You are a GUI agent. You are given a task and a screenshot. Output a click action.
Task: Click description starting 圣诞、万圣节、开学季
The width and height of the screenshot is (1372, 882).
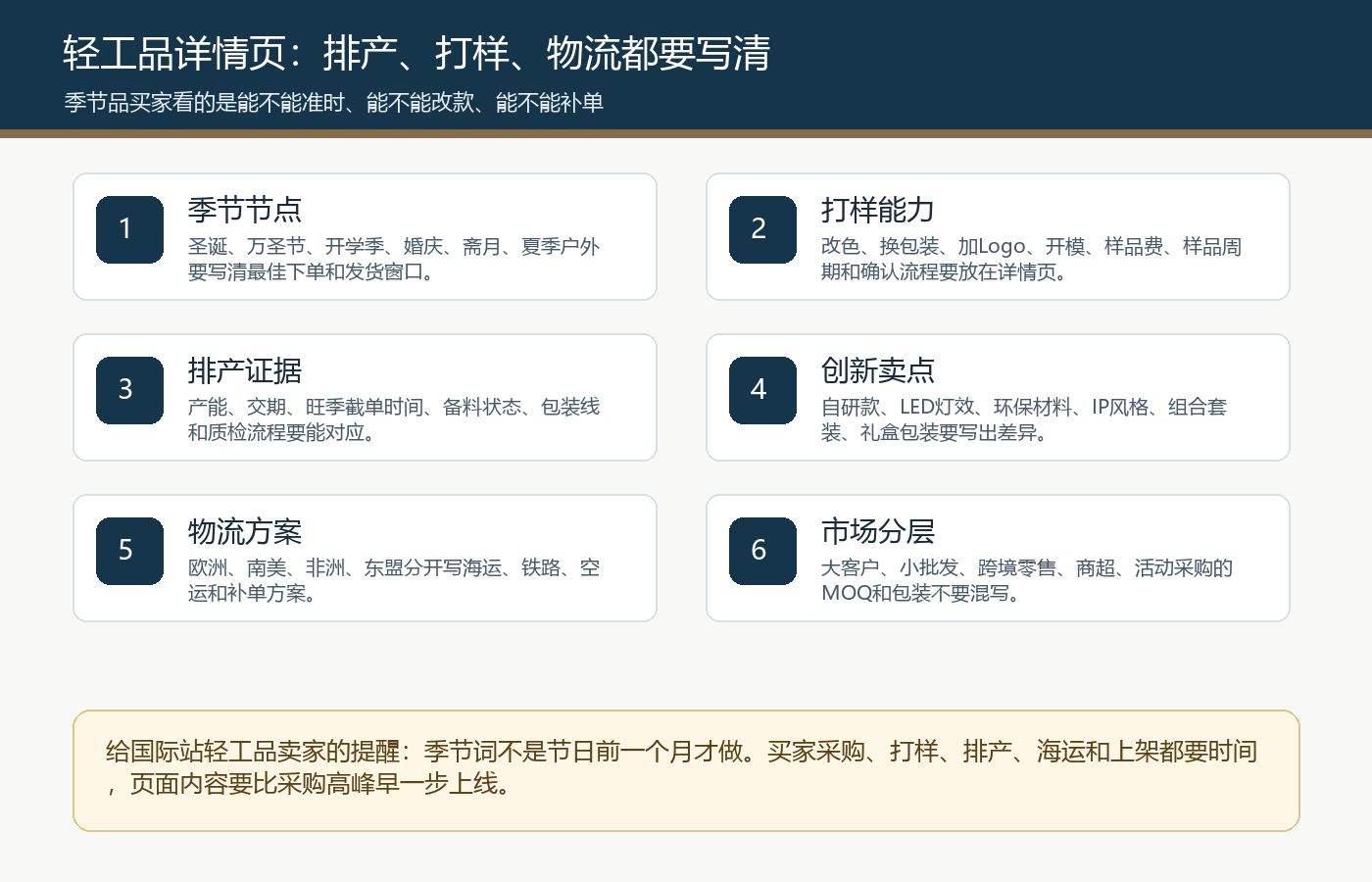click(394, 259)
